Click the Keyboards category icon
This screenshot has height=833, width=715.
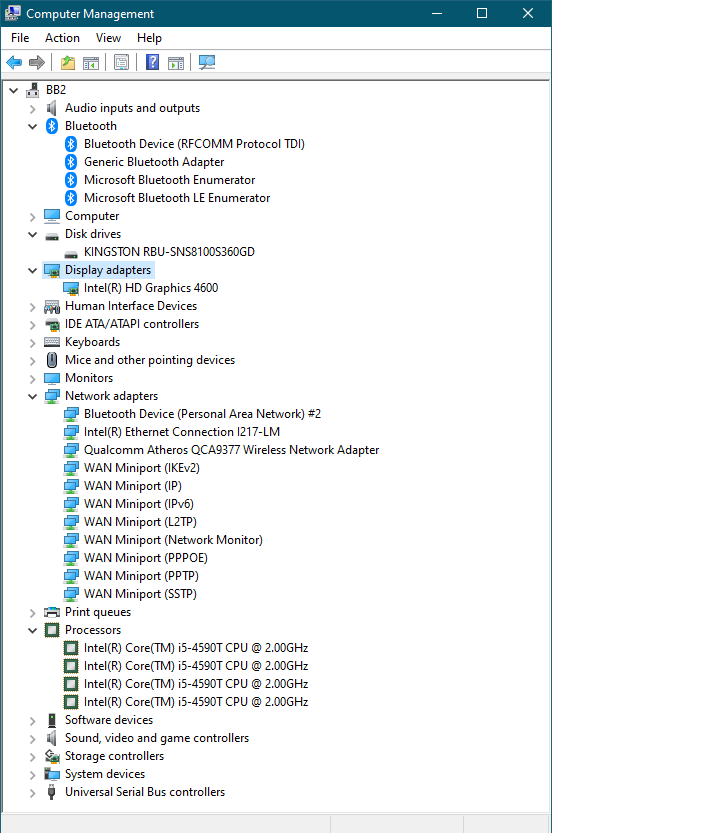(x=52, y=342)
